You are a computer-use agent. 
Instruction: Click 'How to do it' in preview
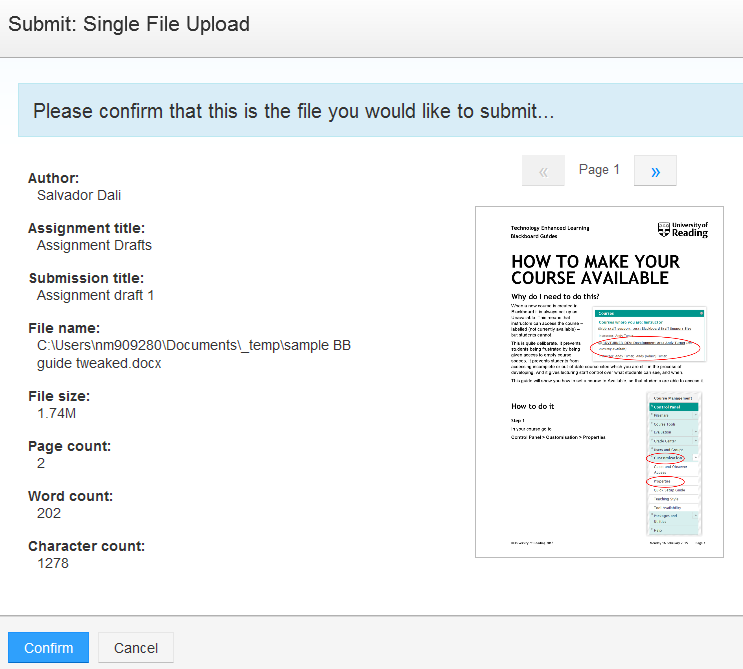[x=532, y=406]
